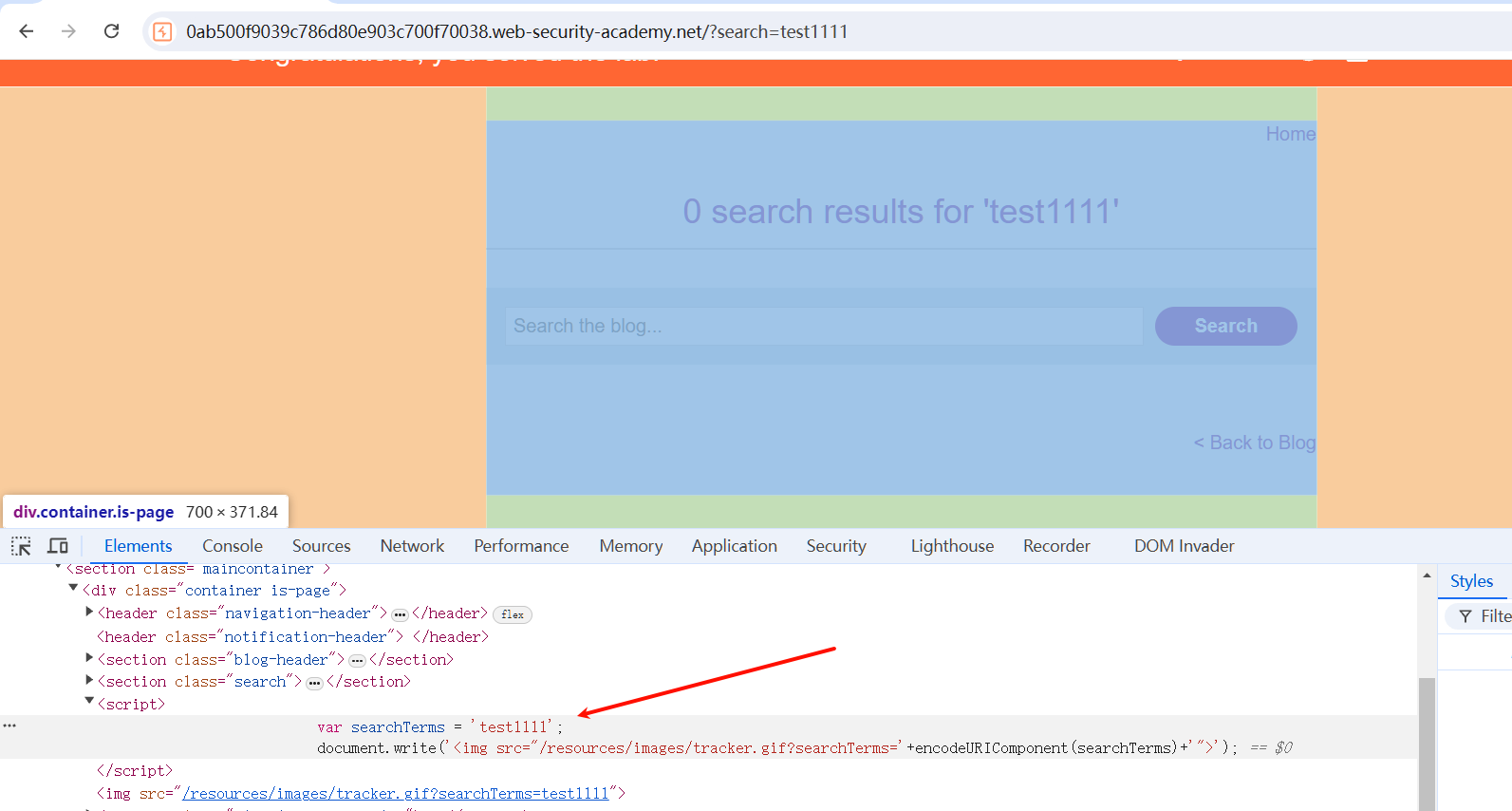Click the three-dot gutter beside selected line
The height and width of the screenshot is (811, 1512).
pyautogui.click(x=9, y=726)
